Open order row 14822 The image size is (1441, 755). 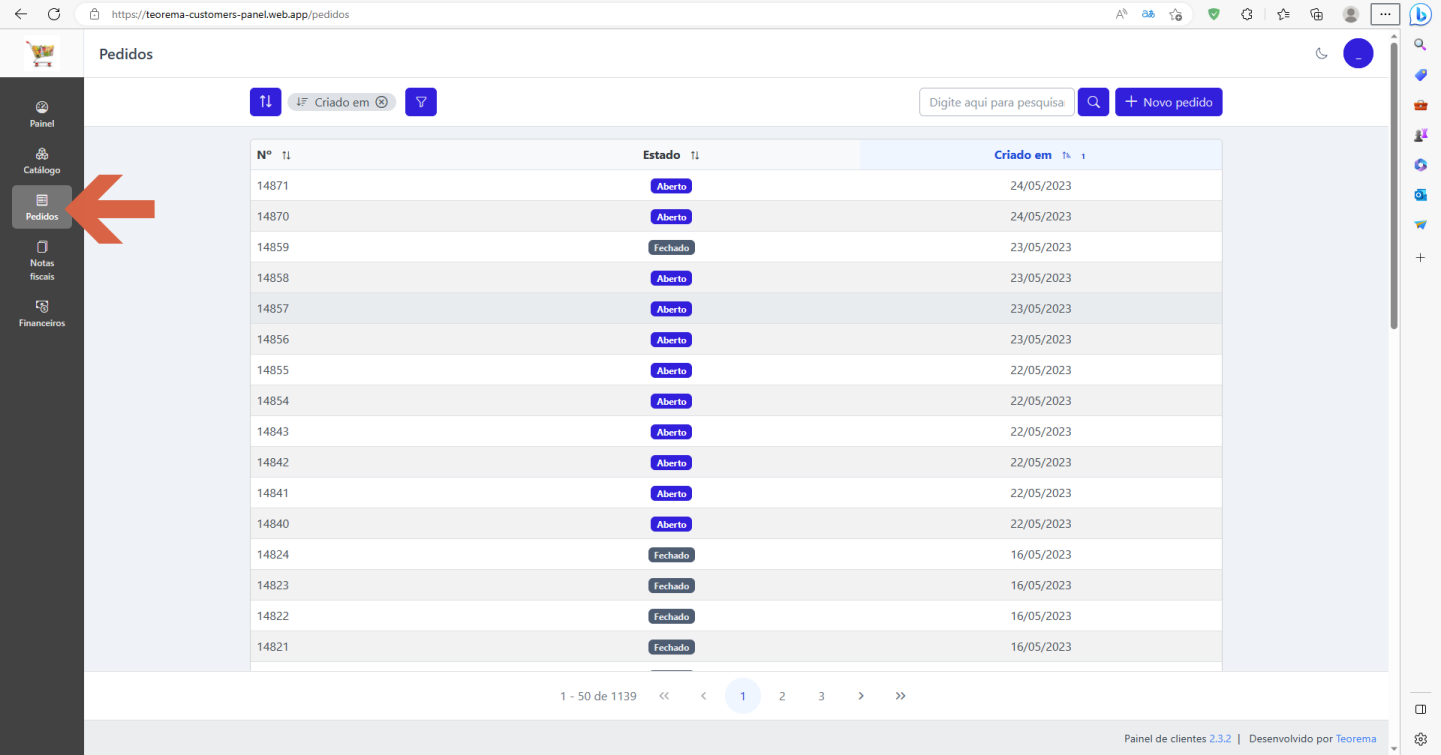736,616
